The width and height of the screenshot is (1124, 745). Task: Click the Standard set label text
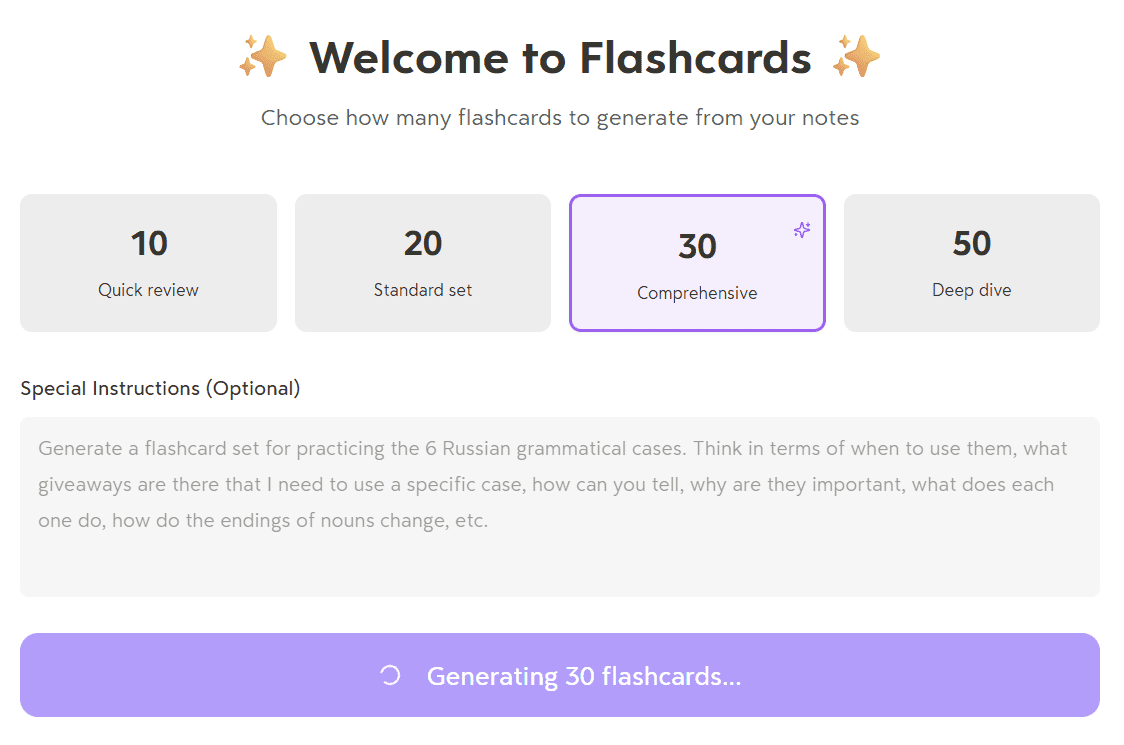(422, 290)
